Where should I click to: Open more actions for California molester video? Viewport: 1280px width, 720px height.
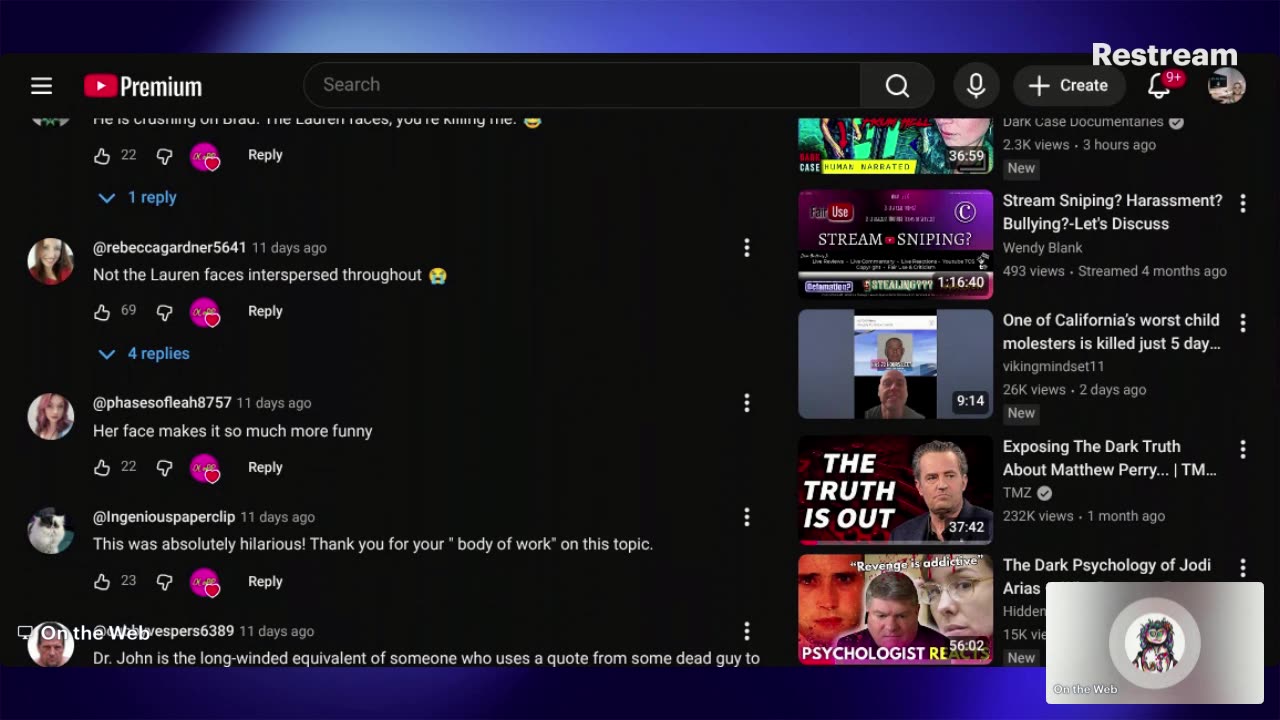coord(1243,323)
